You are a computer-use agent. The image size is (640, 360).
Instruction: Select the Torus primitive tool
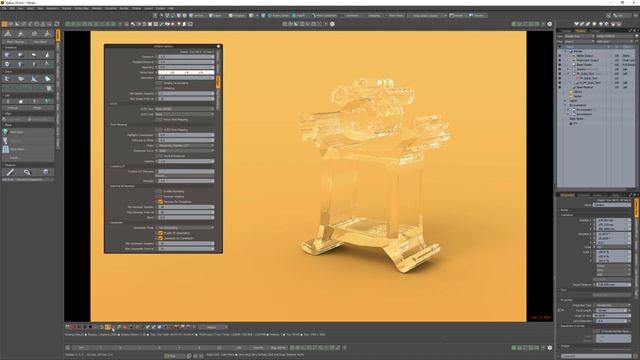(8, 64)
